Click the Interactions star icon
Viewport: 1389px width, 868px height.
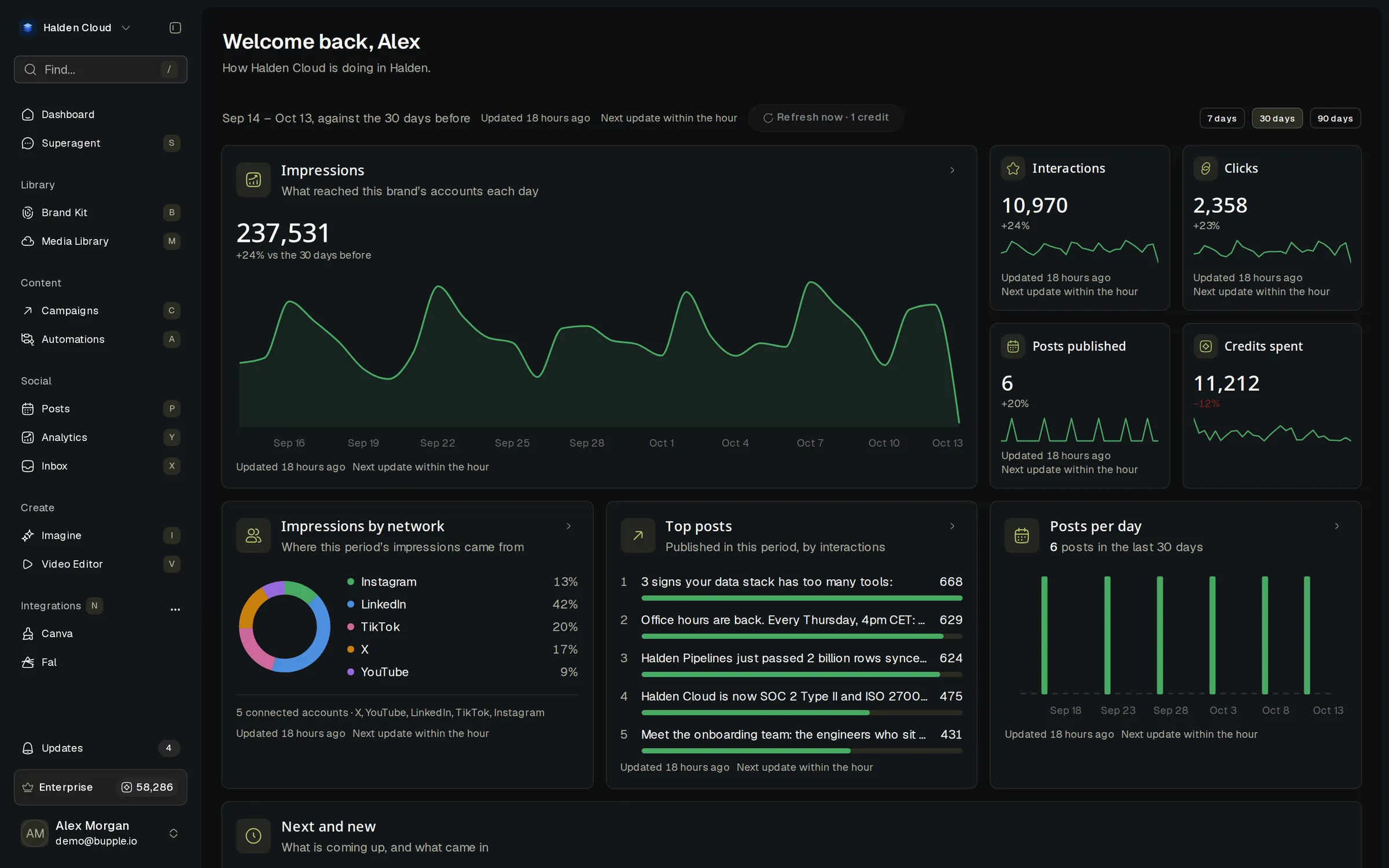pyautogui.click(x=1013, y=168)
